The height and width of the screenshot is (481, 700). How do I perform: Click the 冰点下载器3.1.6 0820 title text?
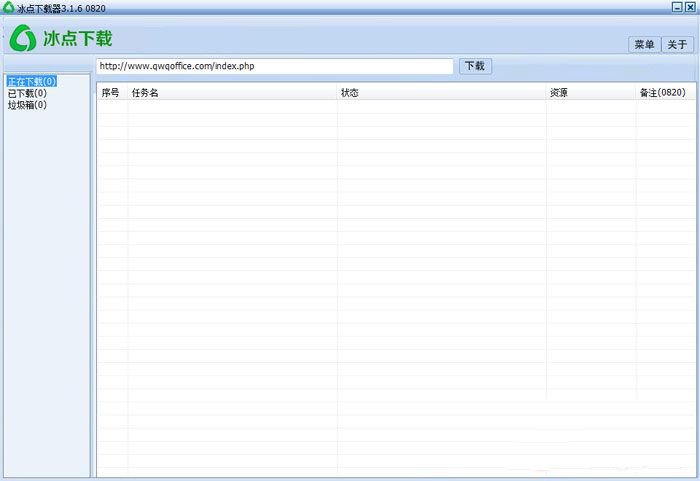61,8
